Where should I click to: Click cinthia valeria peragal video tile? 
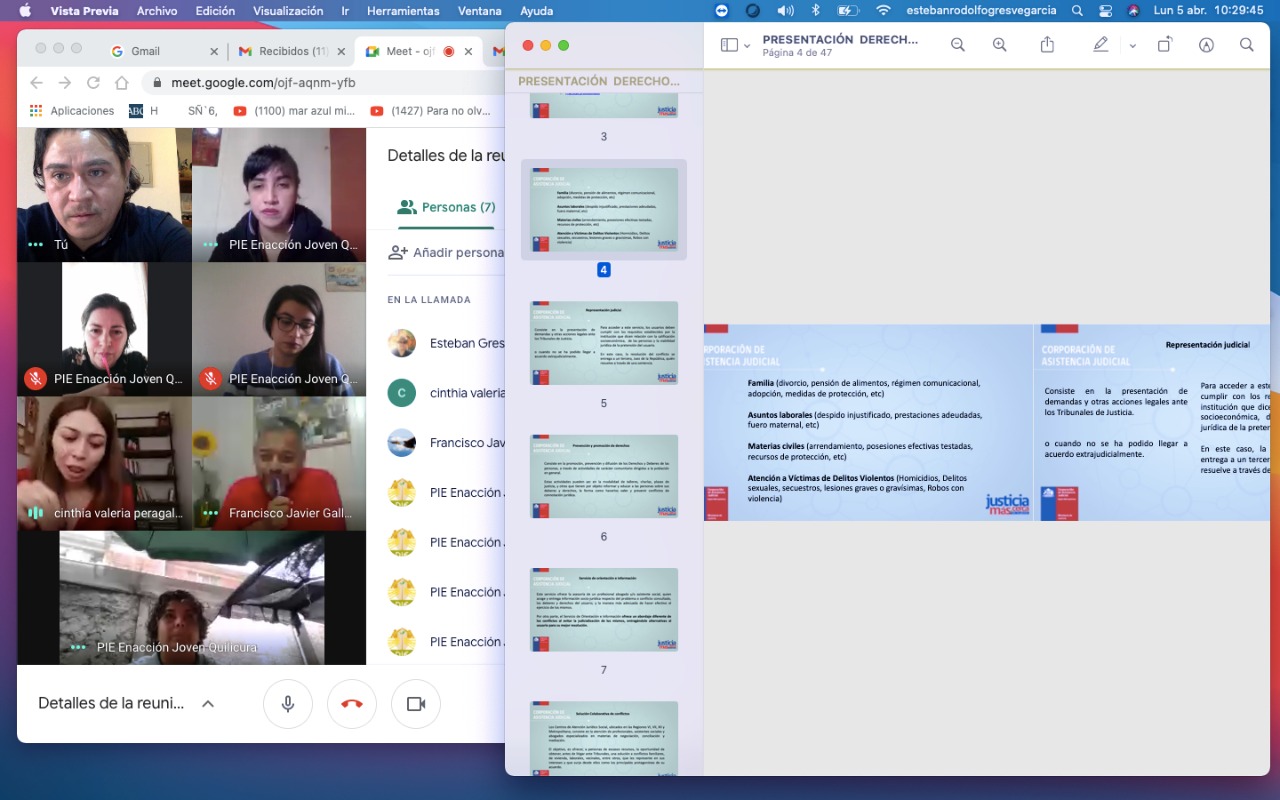(x=104, y=463)
